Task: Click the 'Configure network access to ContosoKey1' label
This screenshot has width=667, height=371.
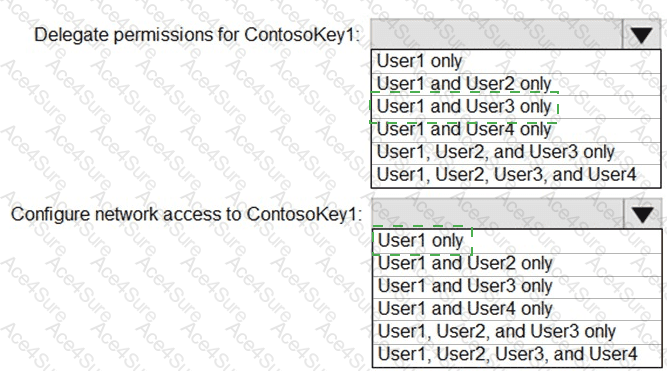Action: 186,214
